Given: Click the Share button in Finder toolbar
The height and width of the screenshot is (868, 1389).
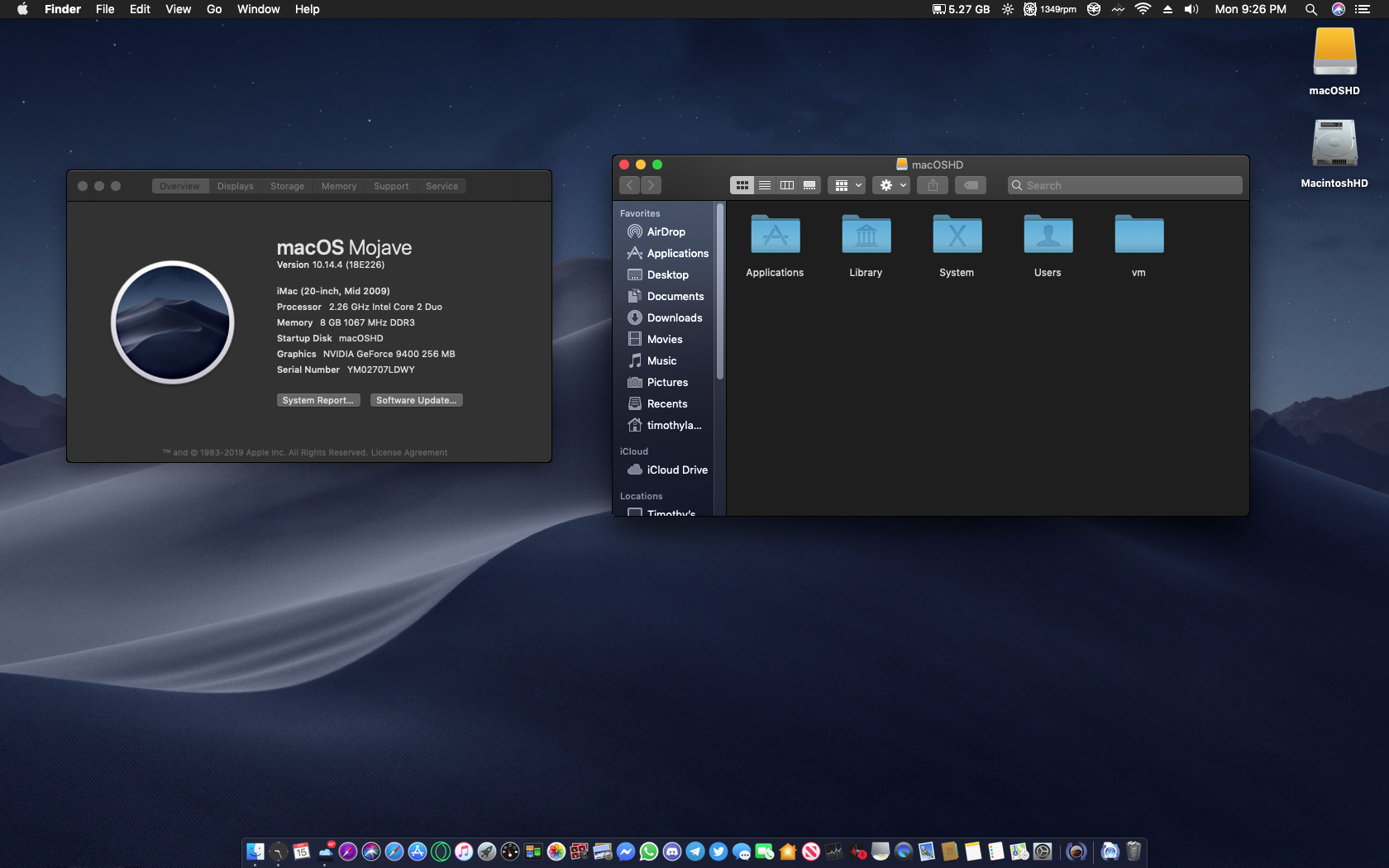Looking at the screenshot, I should pyautogui.click(x=933, y=185).
